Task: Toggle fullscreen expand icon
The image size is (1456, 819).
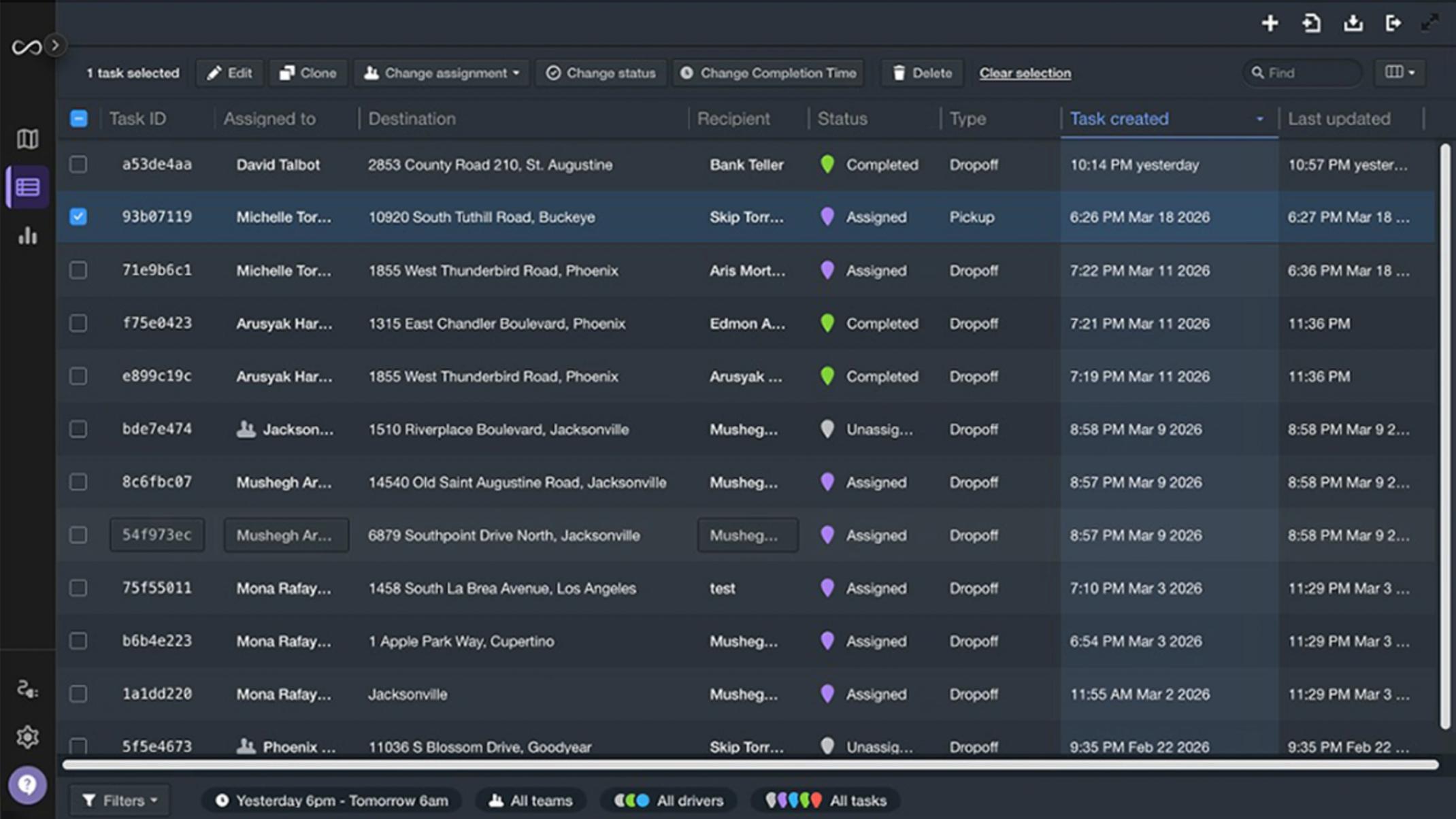Action: (x=1429, y=22)
